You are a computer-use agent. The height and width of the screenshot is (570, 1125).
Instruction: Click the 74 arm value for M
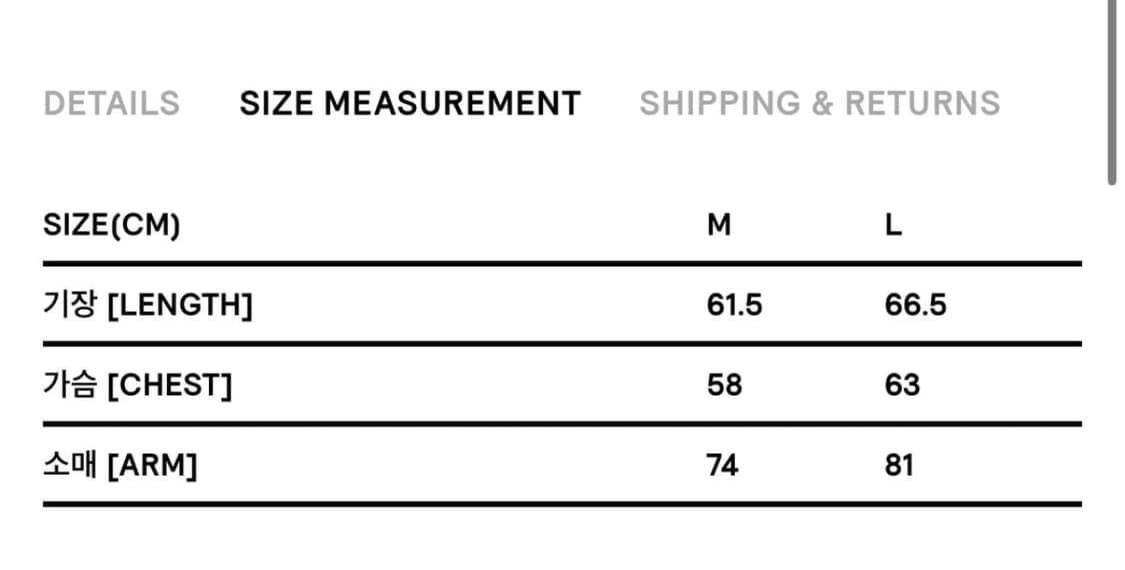pyautogui.click(x=722, y=465)
